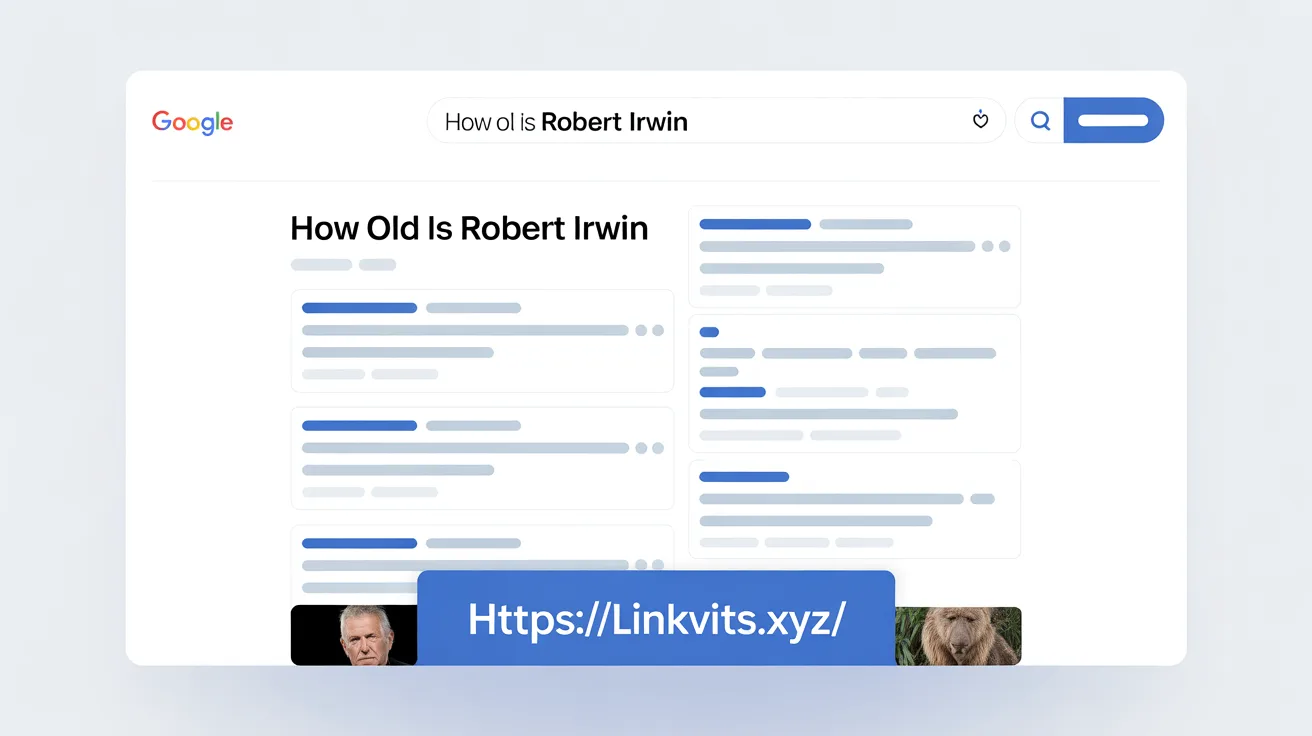This screenshot has height=736, width=1312.
Task: Open the thumbnail of the gray-haired man
Action: (354, 635)
